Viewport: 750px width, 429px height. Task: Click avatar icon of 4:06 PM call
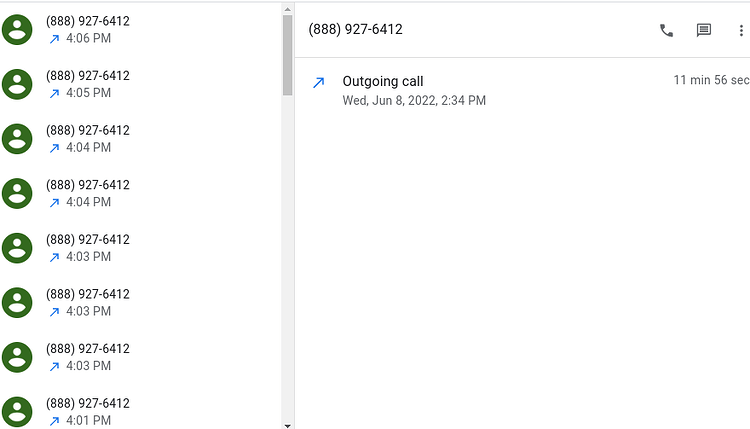pos(17,30)
